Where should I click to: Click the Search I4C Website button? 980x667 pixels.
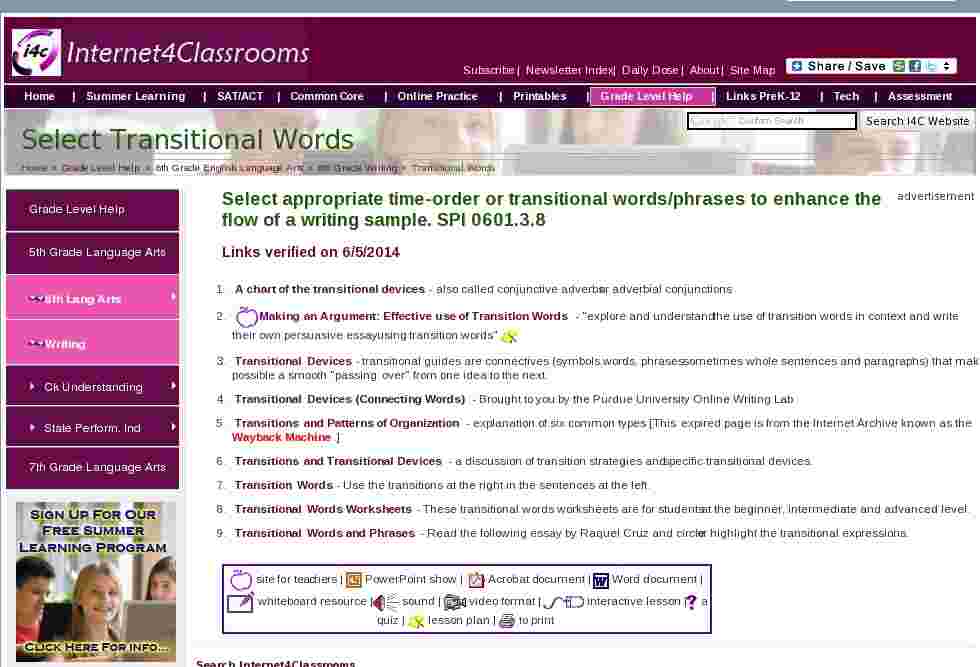918,121
